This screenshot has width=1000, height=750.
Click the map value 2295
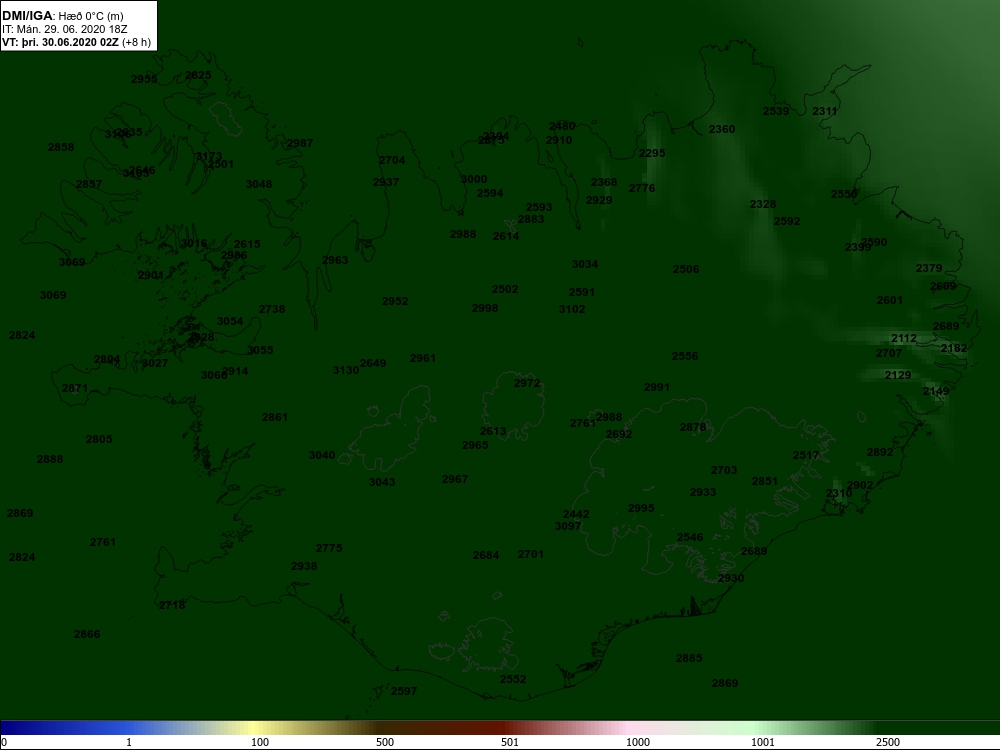(652, 154)
